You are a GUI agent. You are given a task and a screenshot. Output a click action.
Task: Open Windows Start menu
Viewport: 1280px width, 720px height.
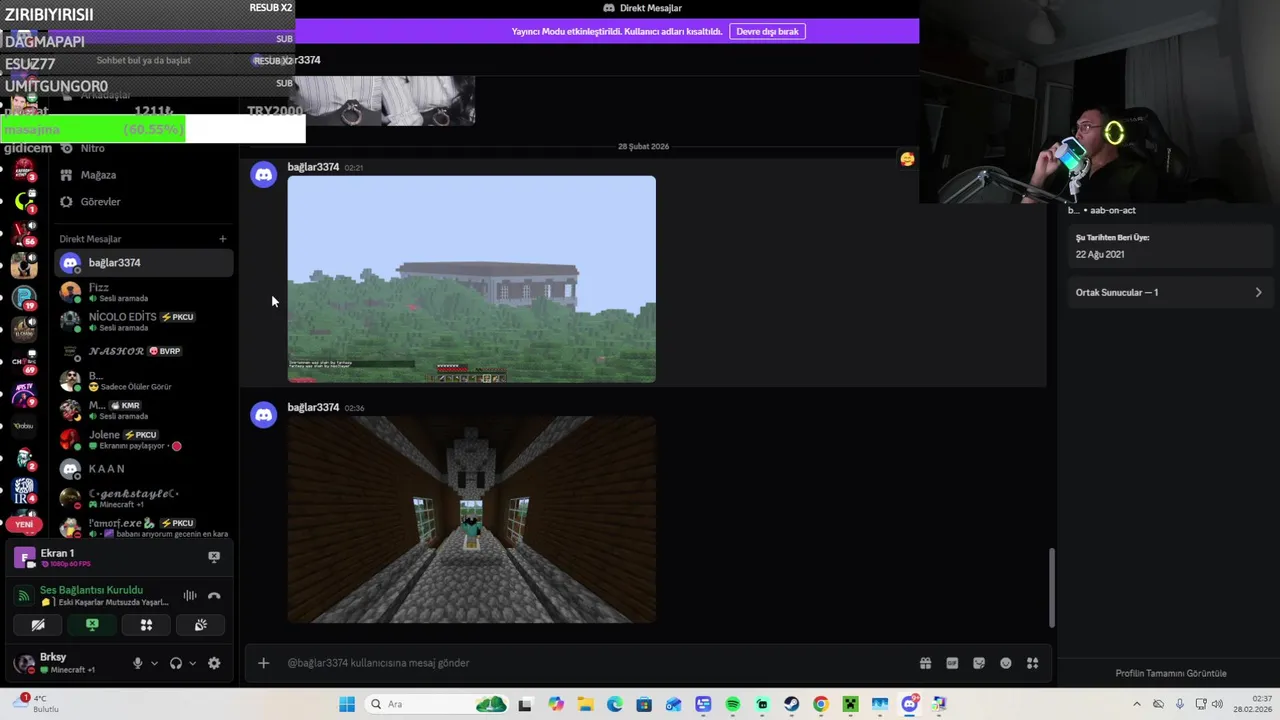[x=347, y=704]
